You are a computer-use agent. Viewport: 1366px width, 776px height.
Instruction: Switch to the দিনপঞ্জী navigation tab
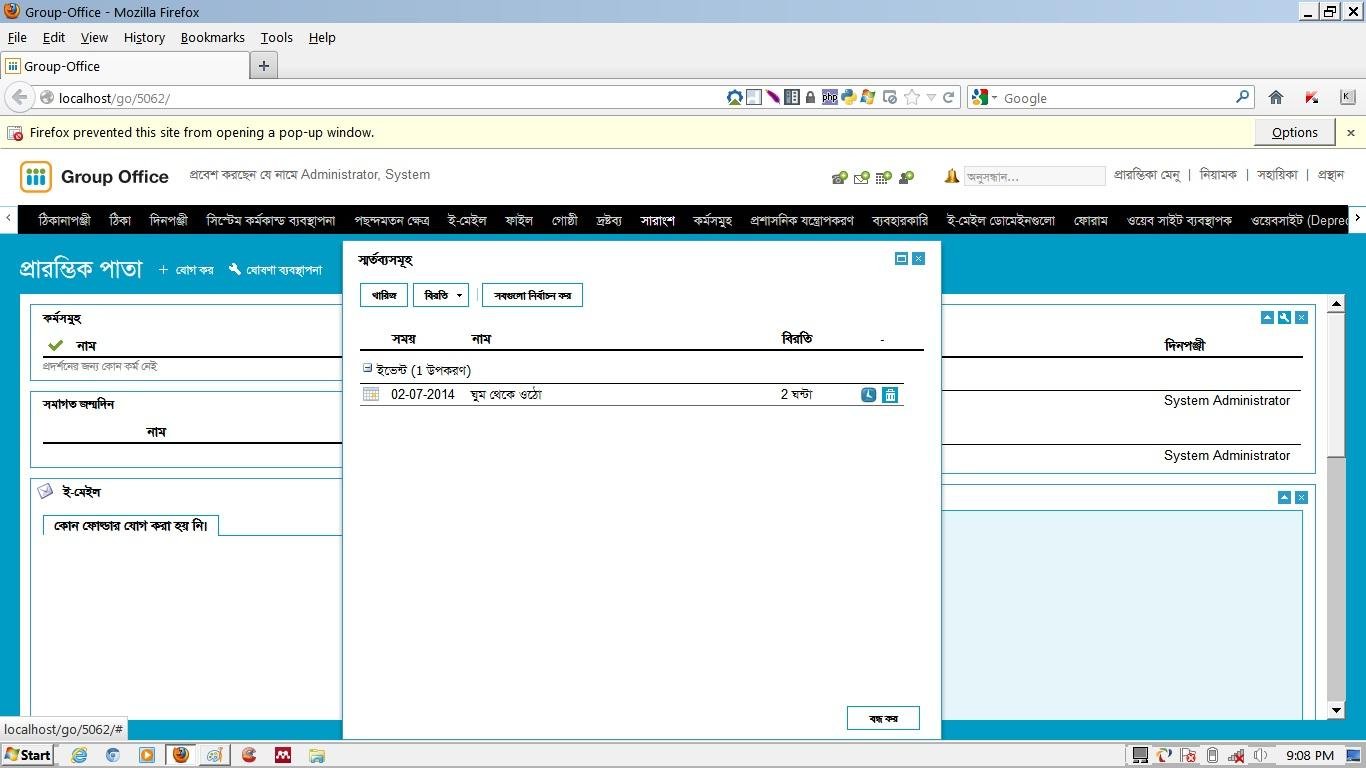click(170, 220)
